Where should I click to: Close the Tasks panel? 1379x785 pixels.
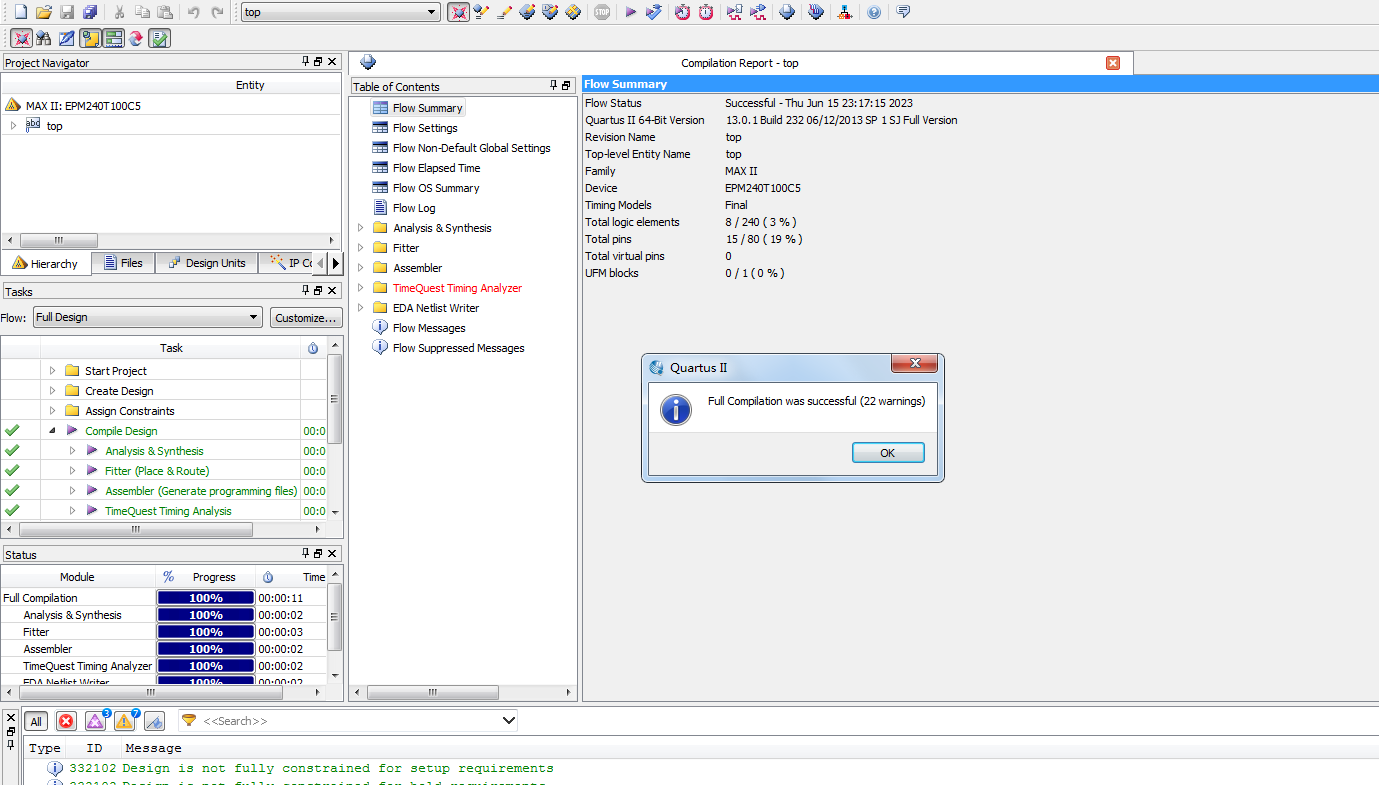pos(332,291)
